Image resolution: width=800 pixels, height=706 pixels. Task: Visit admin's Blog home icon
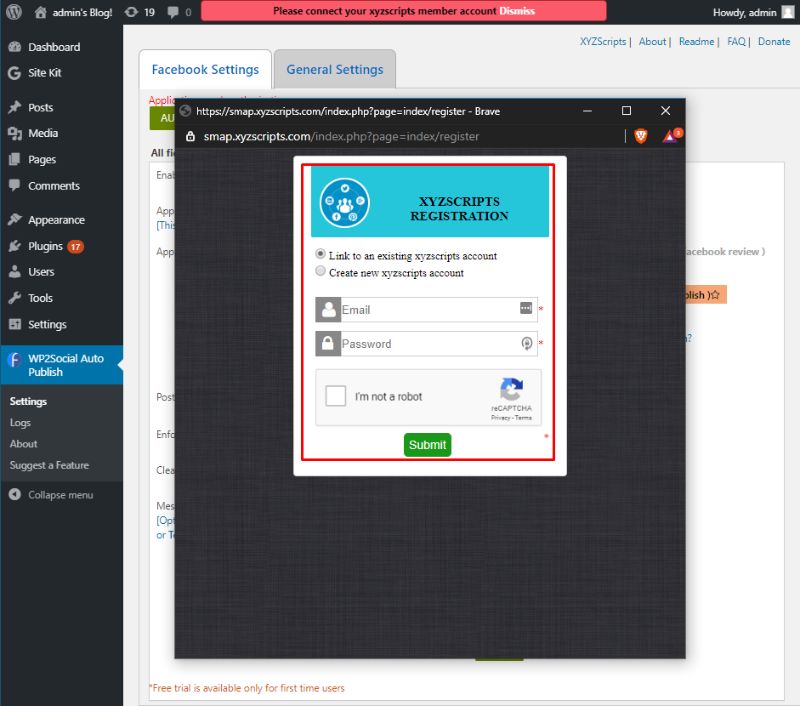point(40,12)
